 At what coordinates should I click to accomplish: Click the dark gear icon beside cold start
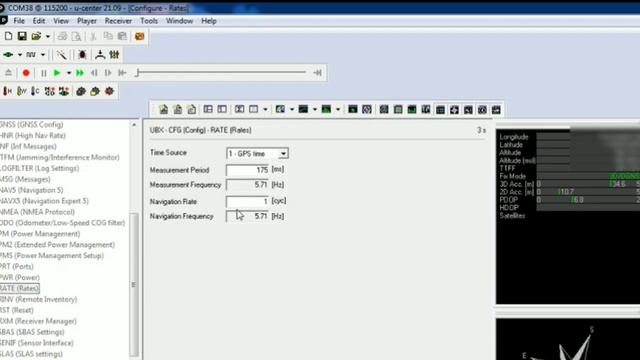coord(81,91)
